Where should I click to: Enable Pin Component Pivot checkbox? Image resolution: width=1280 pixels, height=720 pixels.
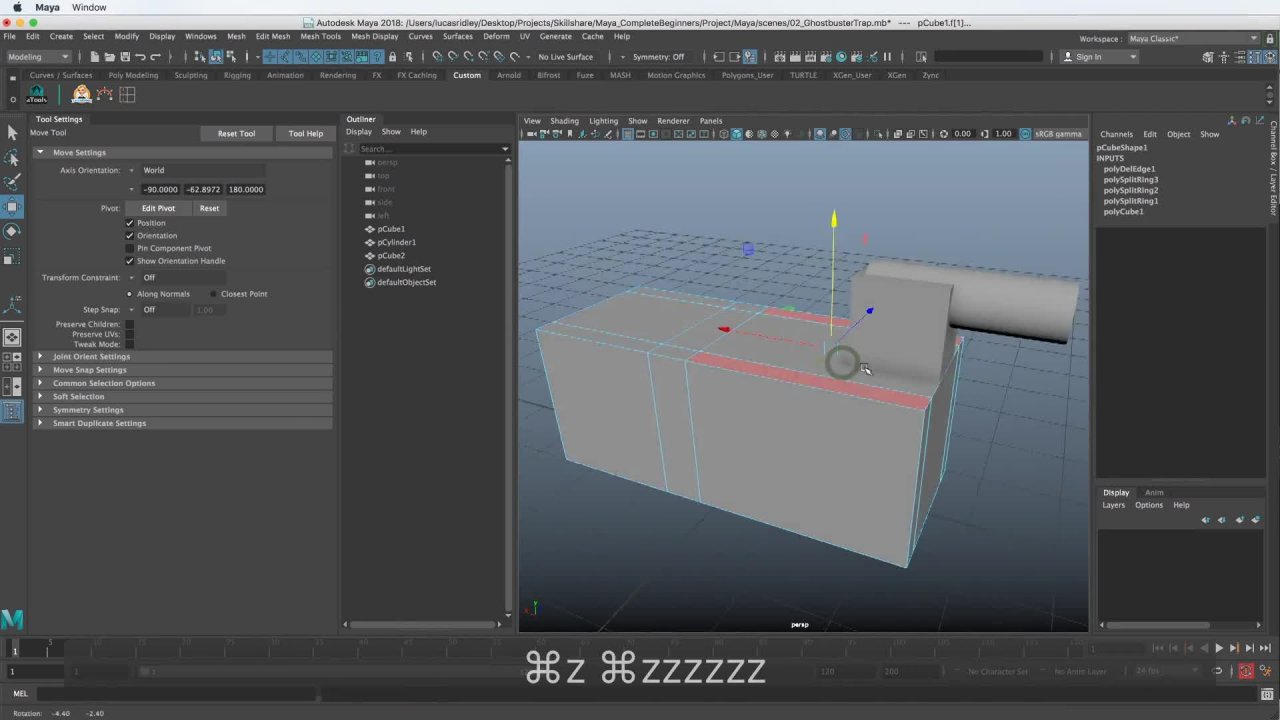coord(130,248)
